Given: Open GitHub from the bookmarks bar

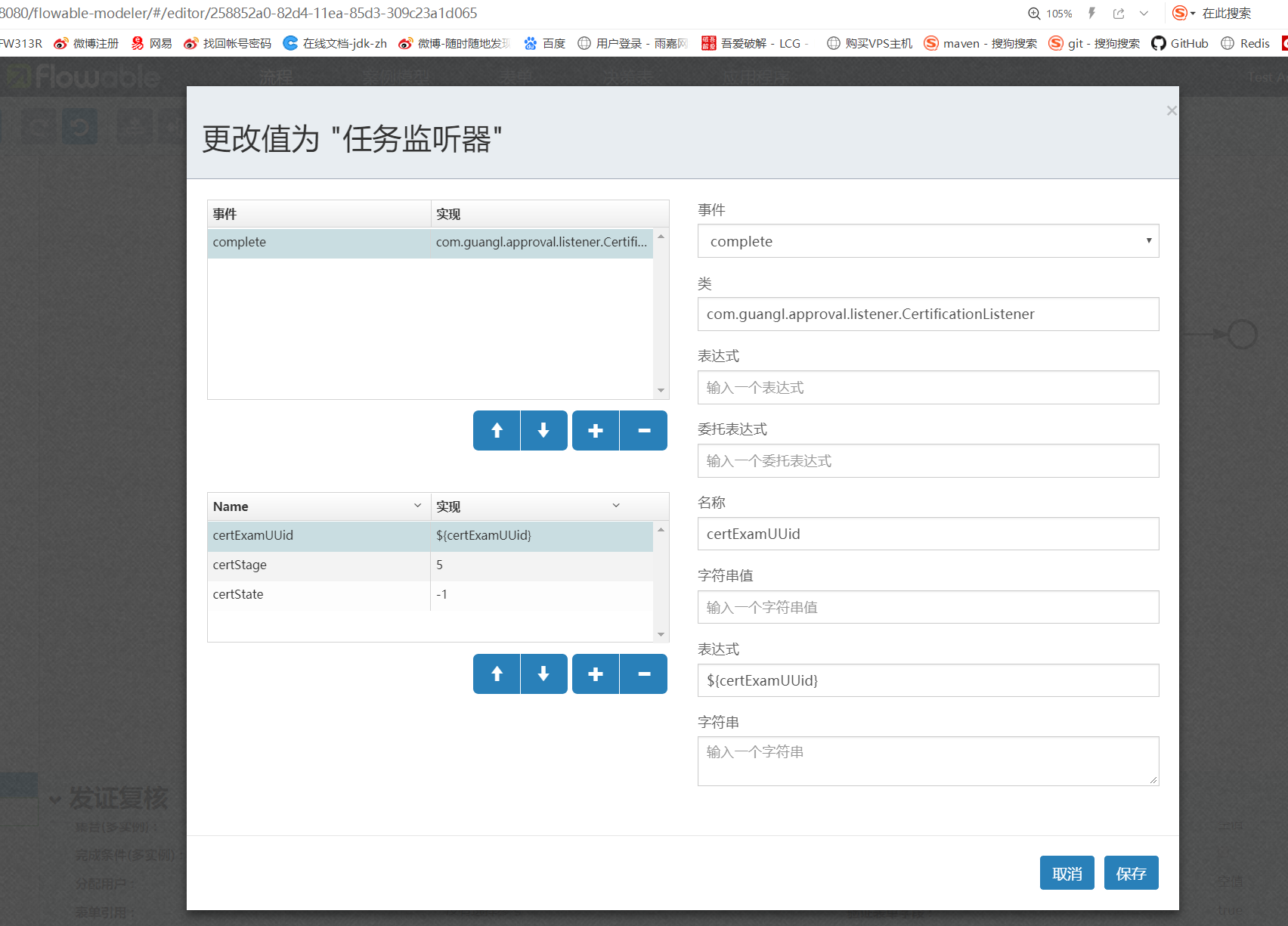Looking at the screenshot, I should coord(1179,43).
